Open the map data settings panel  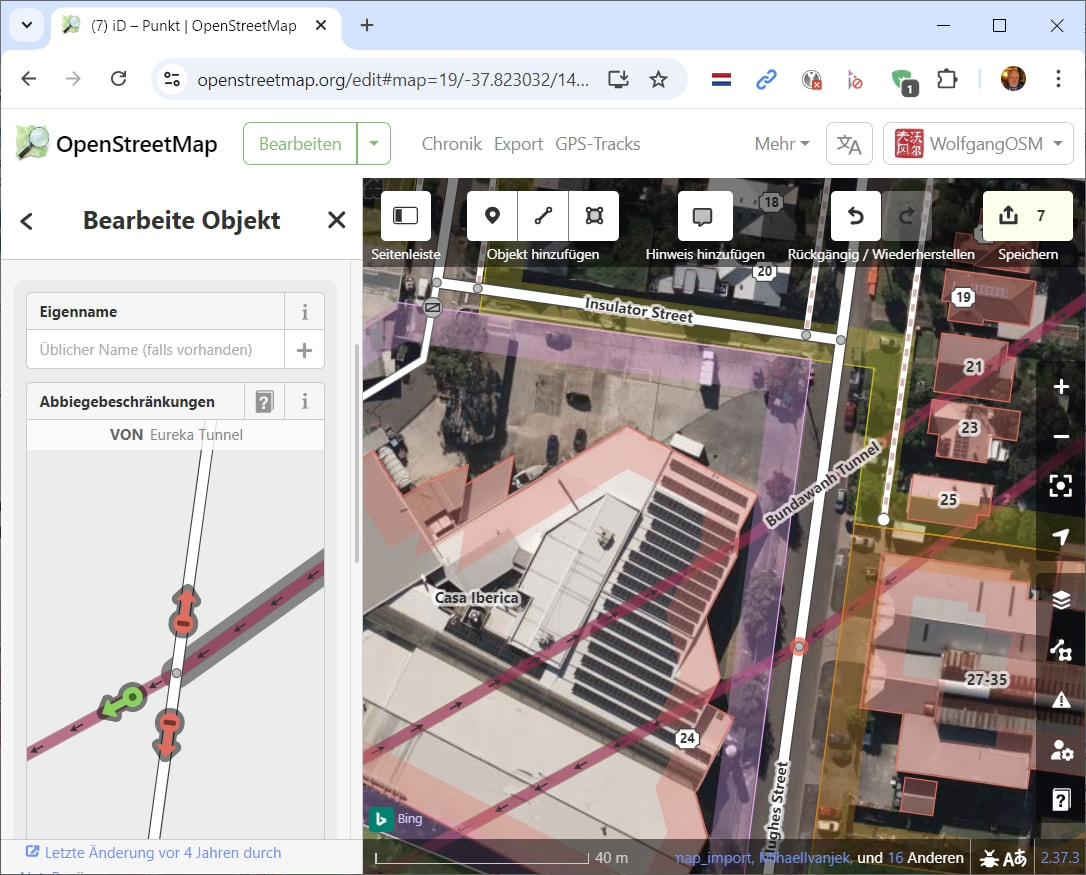pyautogui.click(x=1061, y=650)
